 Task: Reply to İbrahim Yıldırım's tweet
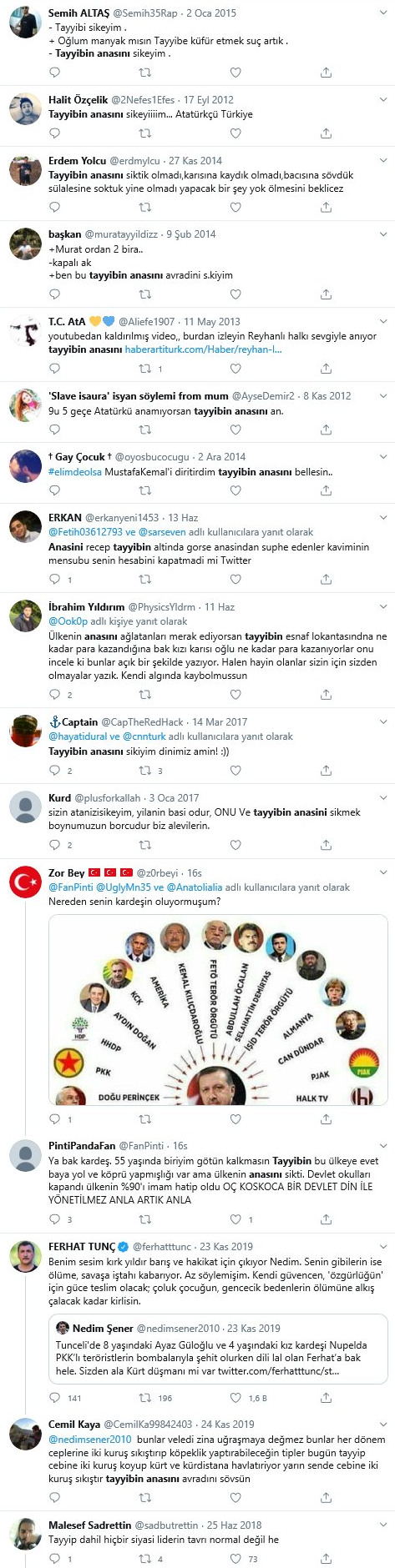(54, 694)
